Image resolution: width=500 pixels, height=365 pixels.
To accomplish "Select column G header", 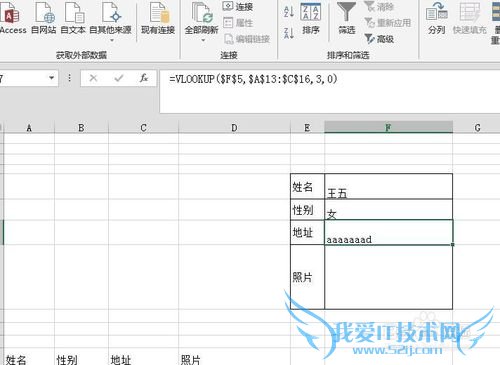I will click(x=477, y=128).
